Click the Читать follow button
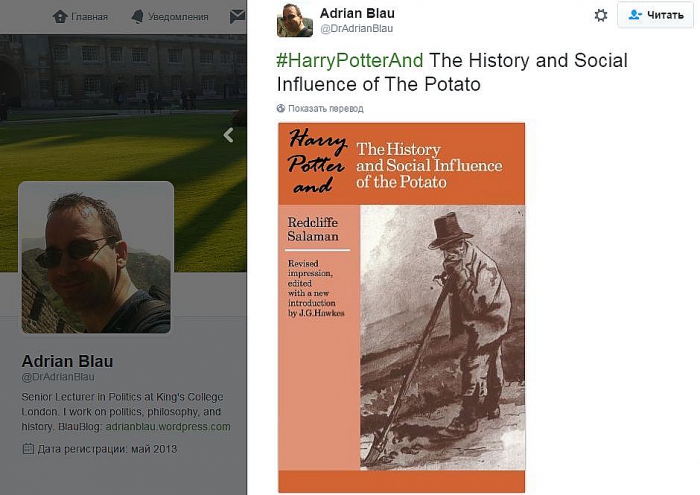 tap(656, 15)
